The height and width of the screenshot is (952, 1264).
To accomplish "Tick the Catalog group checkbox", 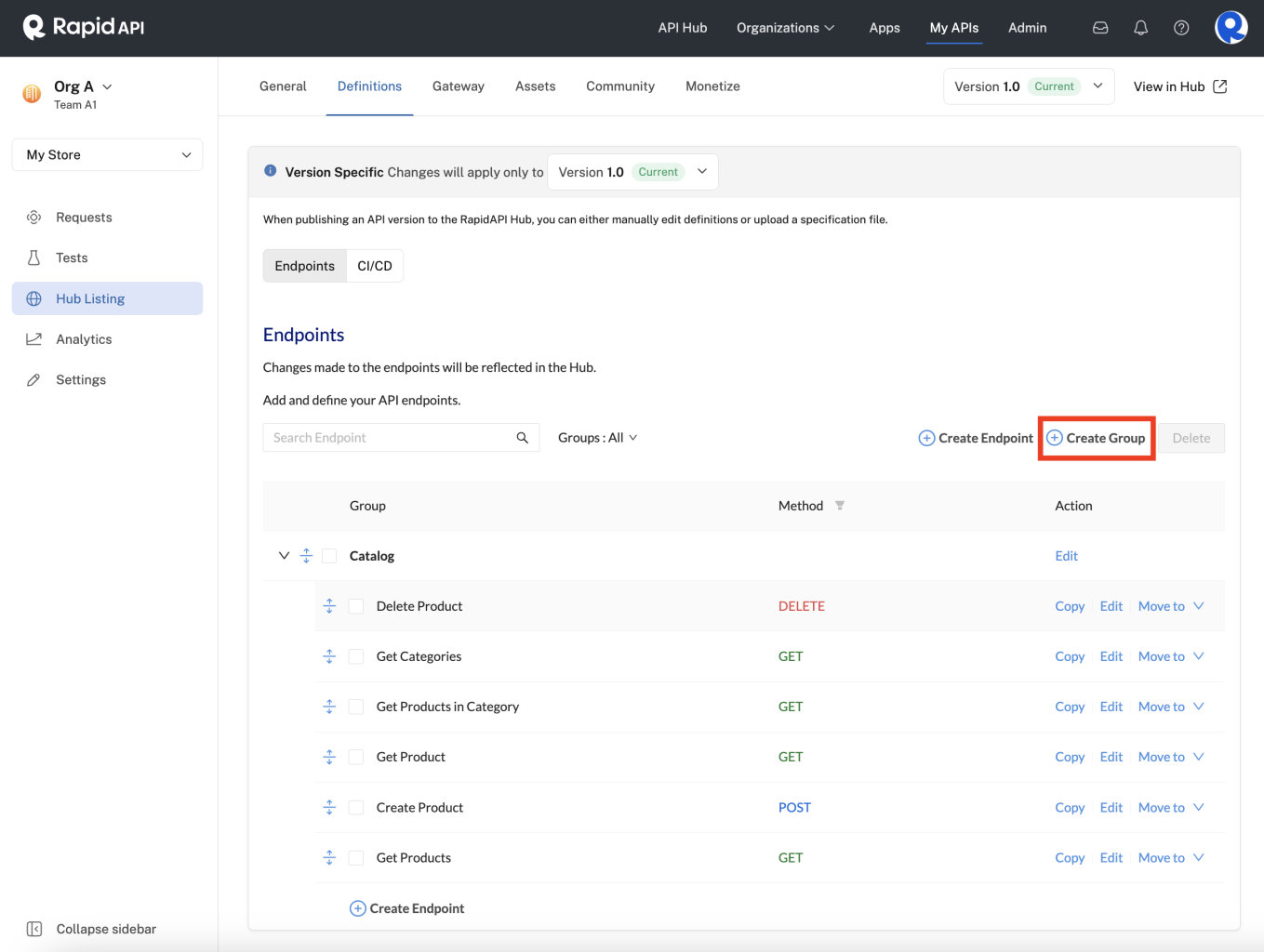I will click(329, 556).
